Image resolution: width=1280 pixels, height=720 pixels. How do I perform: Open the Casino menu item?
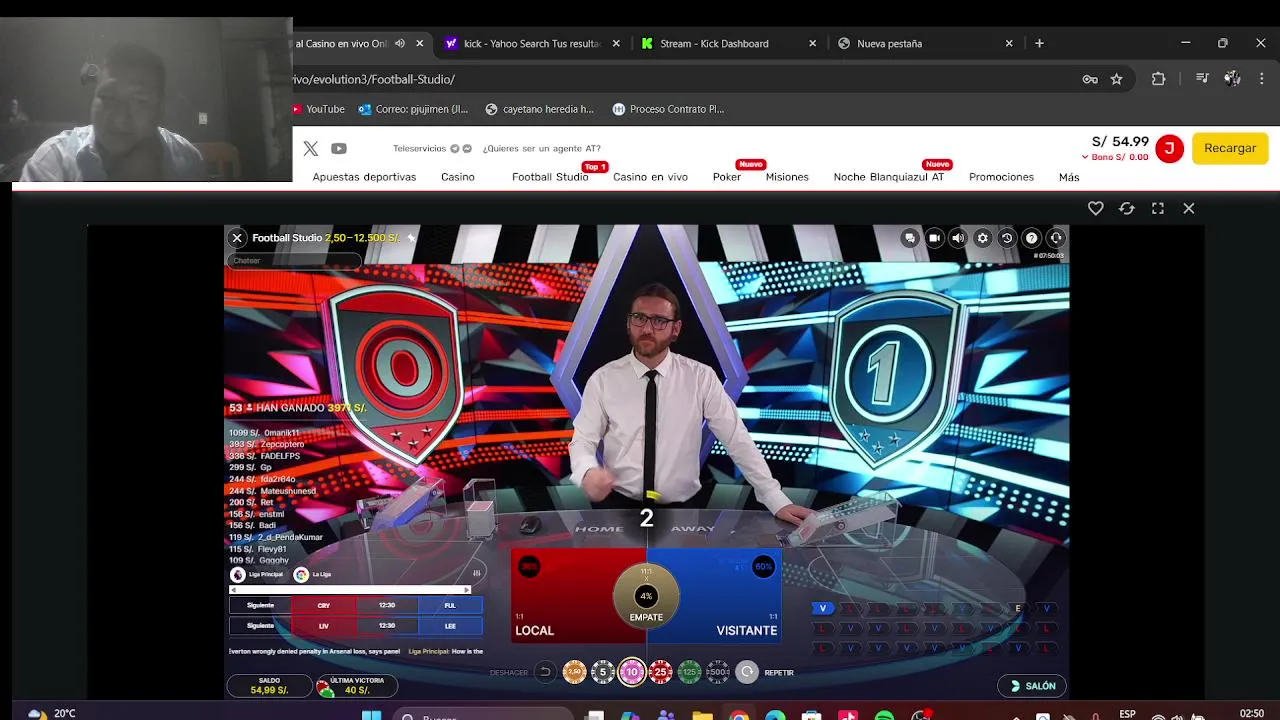pyautogui.click(x=458, y=177)
